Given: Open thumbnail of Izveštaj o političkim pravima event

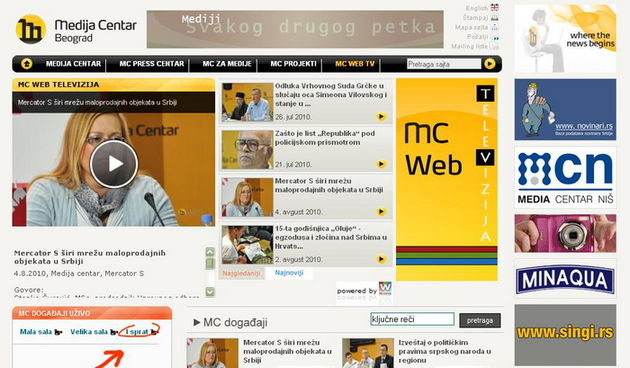Looking at the screenshot, I should (368, 353).
